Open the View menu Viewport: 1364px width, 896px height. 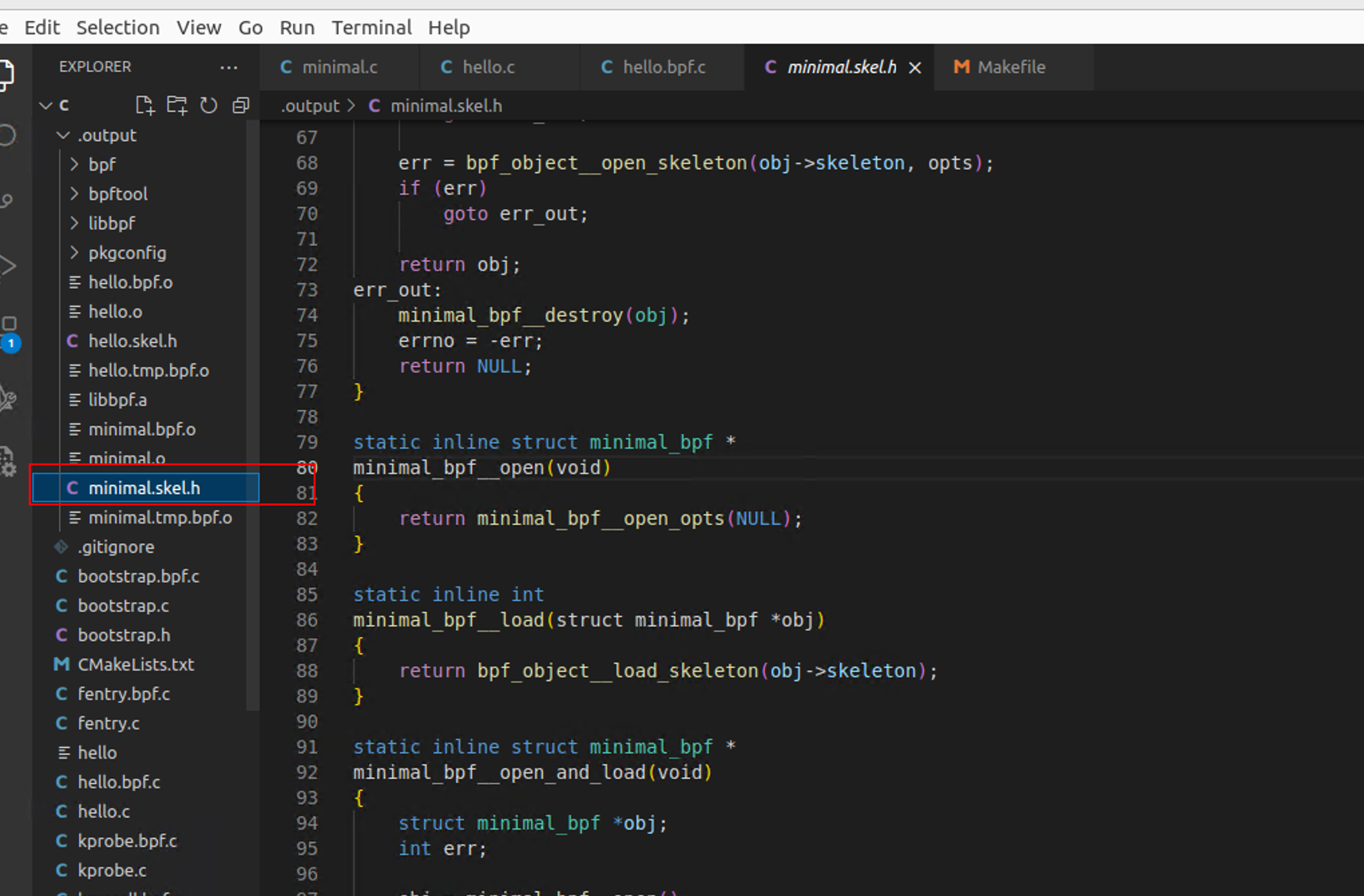pyautogui.click(x=199, y=27)
